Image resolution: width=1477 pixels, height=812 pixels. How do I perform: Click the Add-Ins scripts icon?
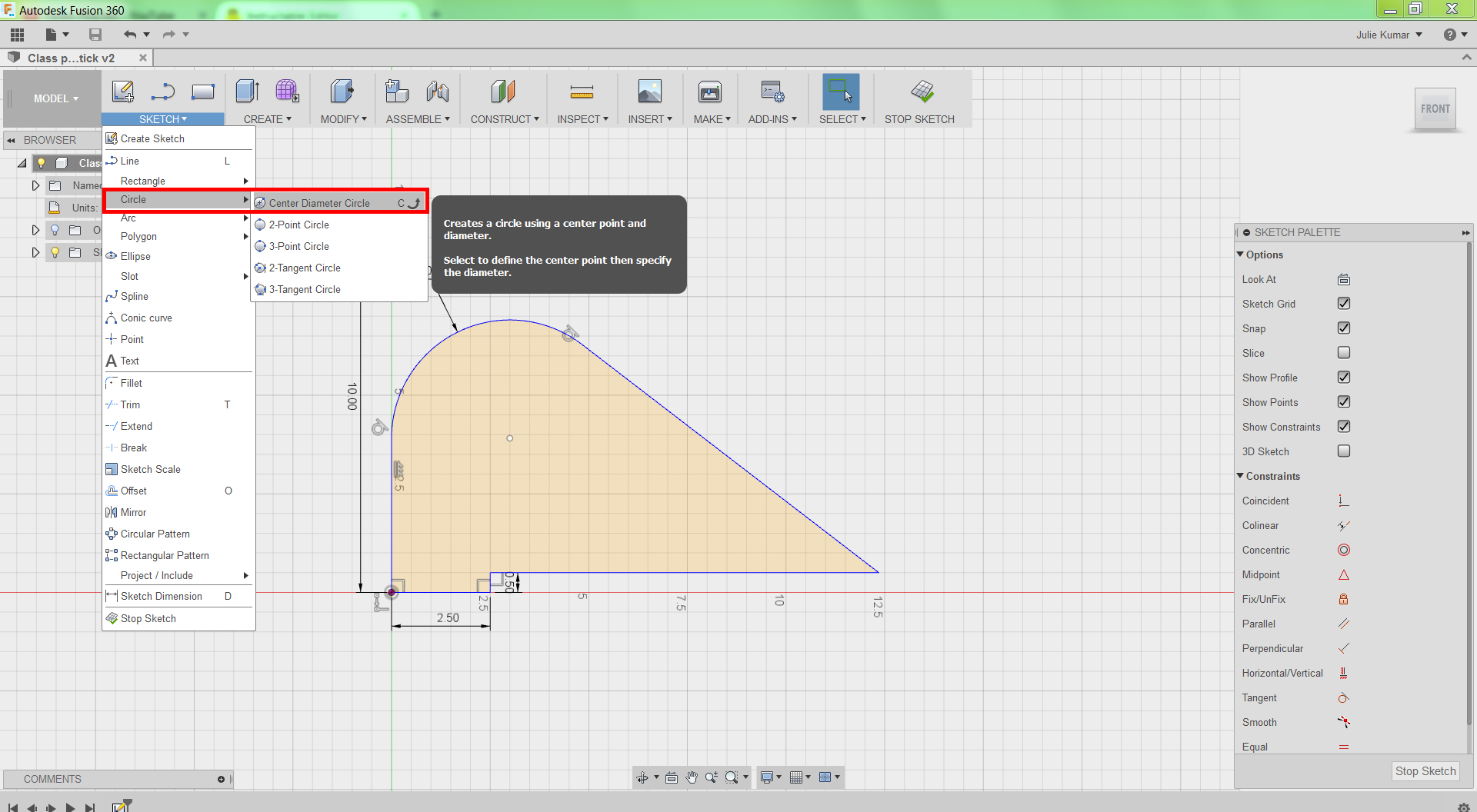click(x=772, y=92)
